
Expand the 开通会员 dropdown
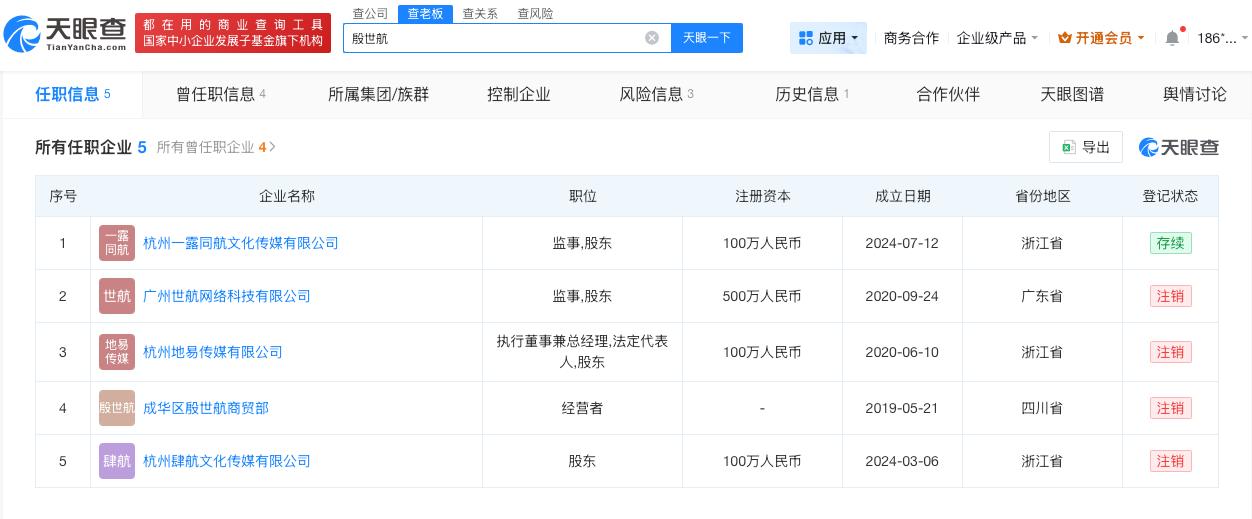pos(1101,38)
